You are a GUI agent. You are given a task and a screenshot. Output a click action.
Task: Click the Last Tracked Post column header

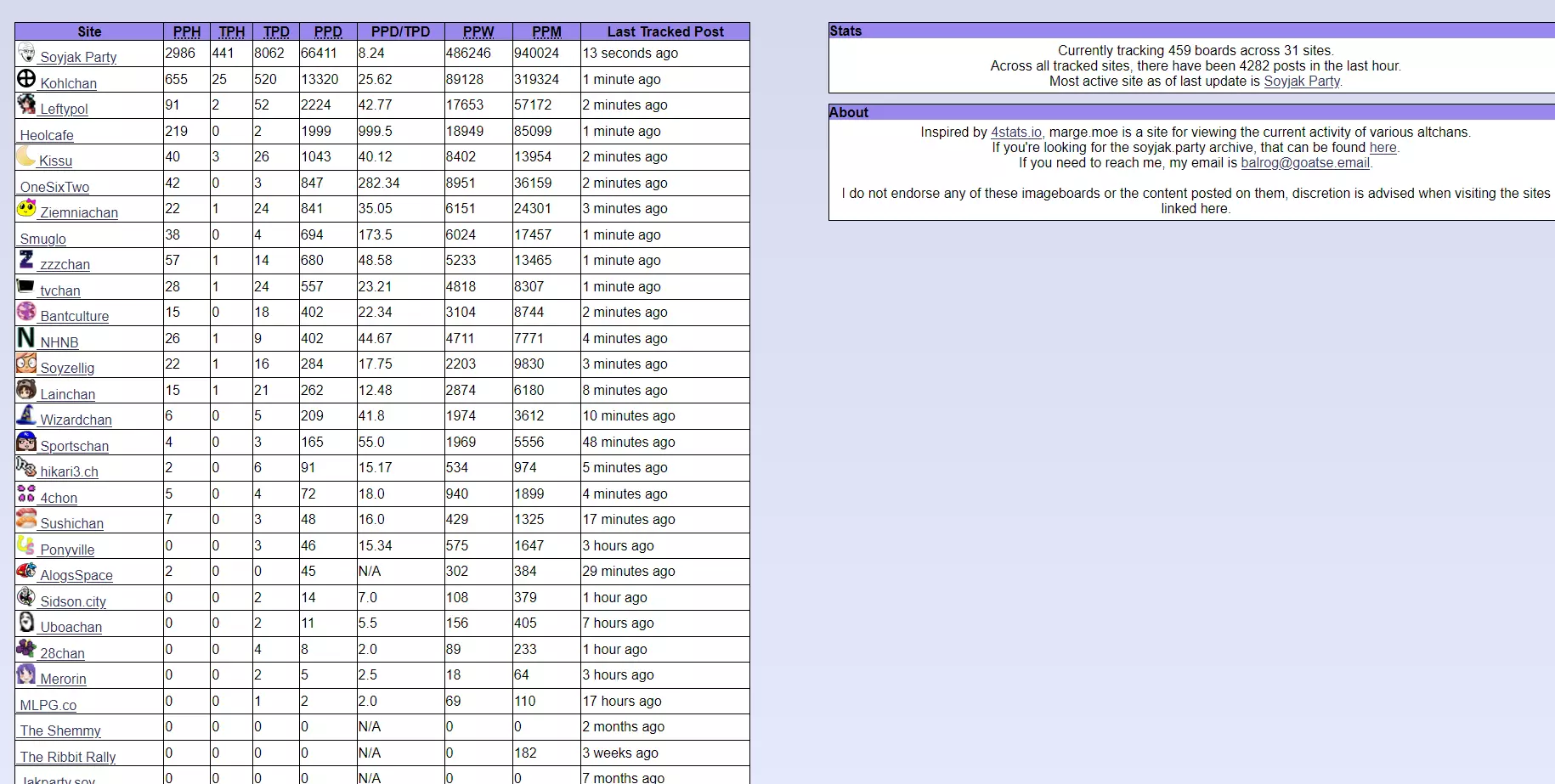coord(665,31)
